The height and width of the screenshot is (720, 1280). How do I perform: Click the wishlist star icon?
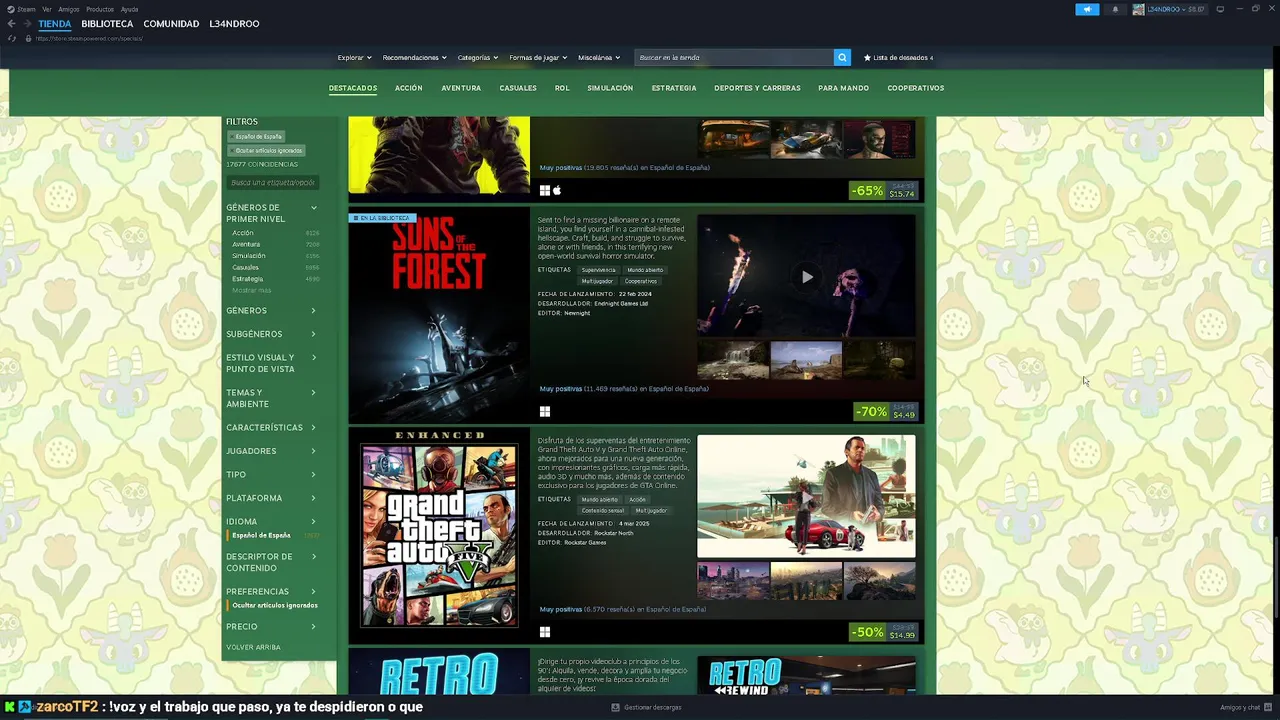[867, 57]
